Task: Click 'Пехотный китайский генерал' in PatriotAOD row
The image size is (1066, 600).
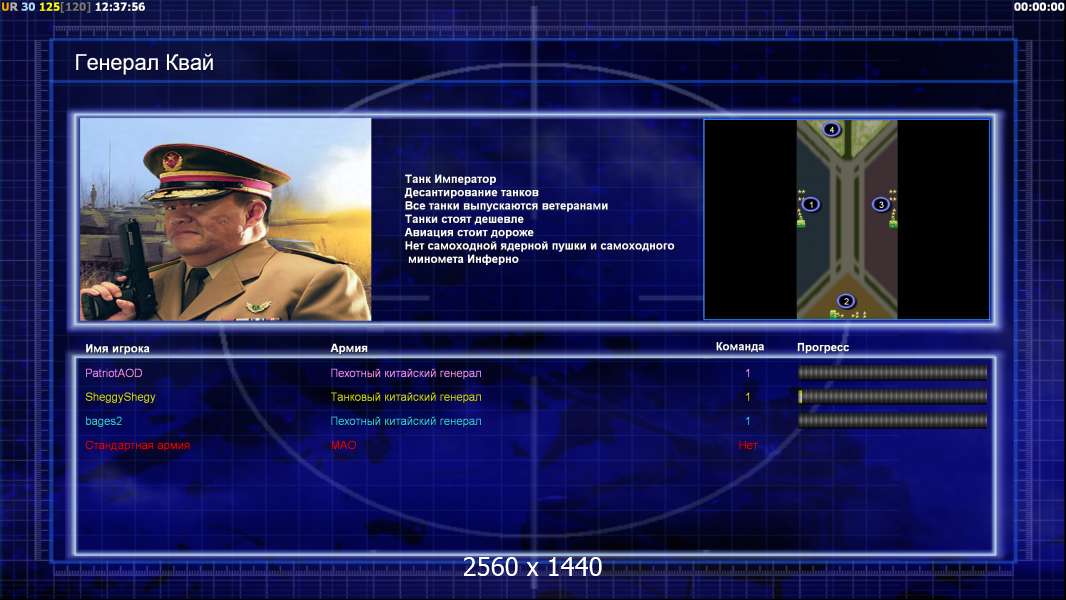Action: 406,373
